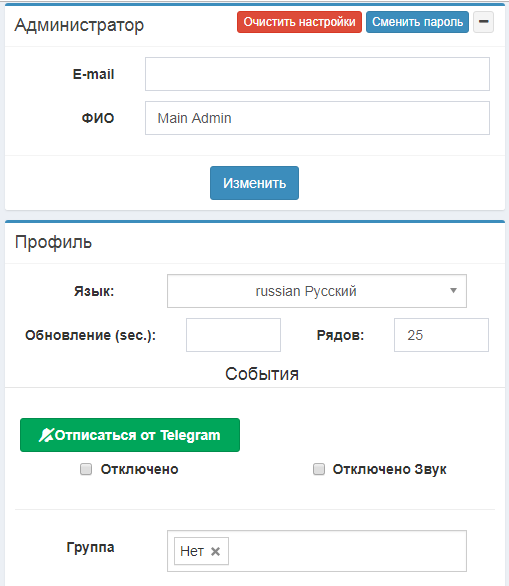Select the russian Русский language combo box
This screenshot has width=509, height=586.
coord(317,291)
